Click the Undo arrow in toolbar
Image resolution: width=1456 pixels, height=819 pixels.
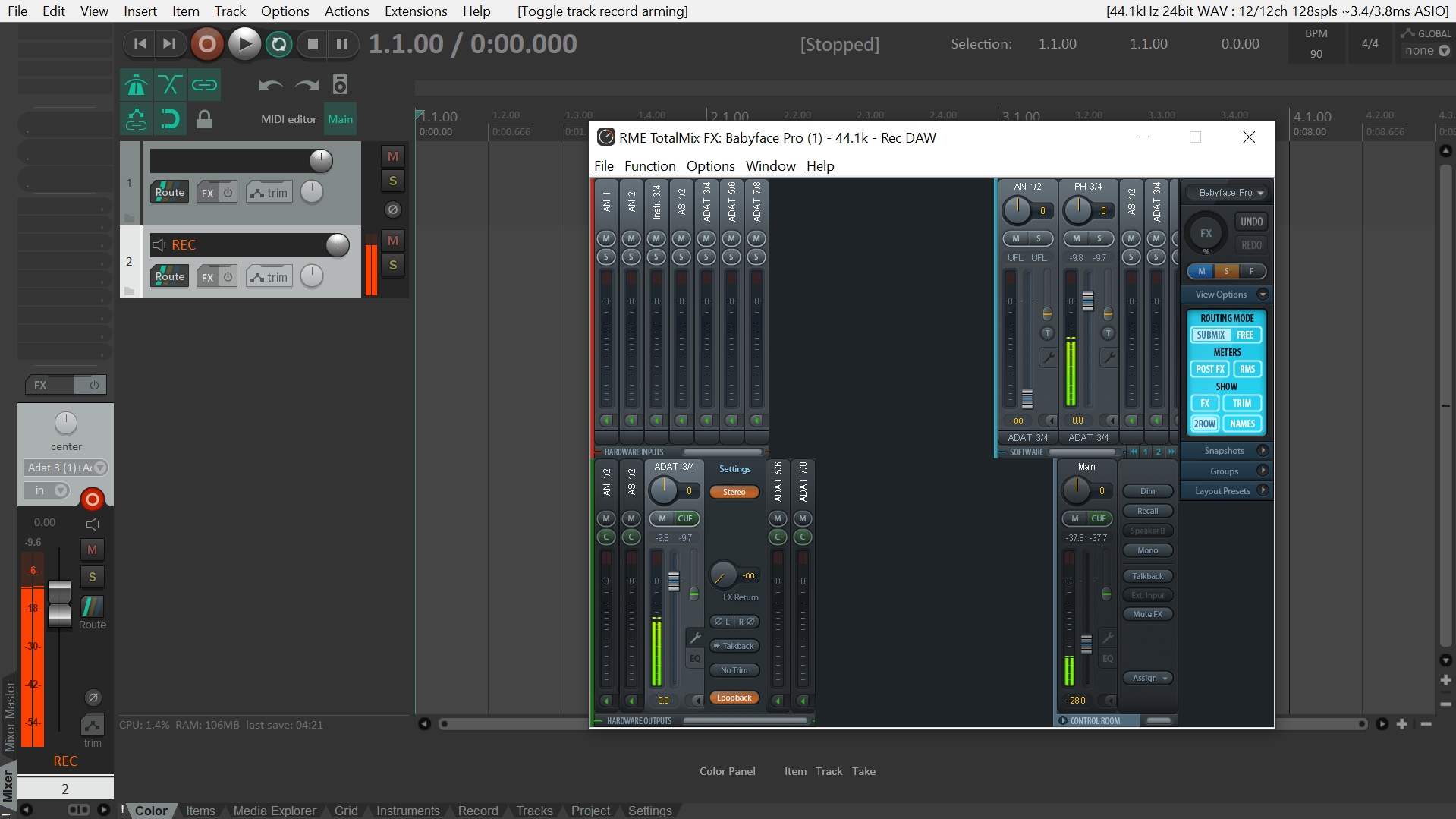click(x=270, y=85)
